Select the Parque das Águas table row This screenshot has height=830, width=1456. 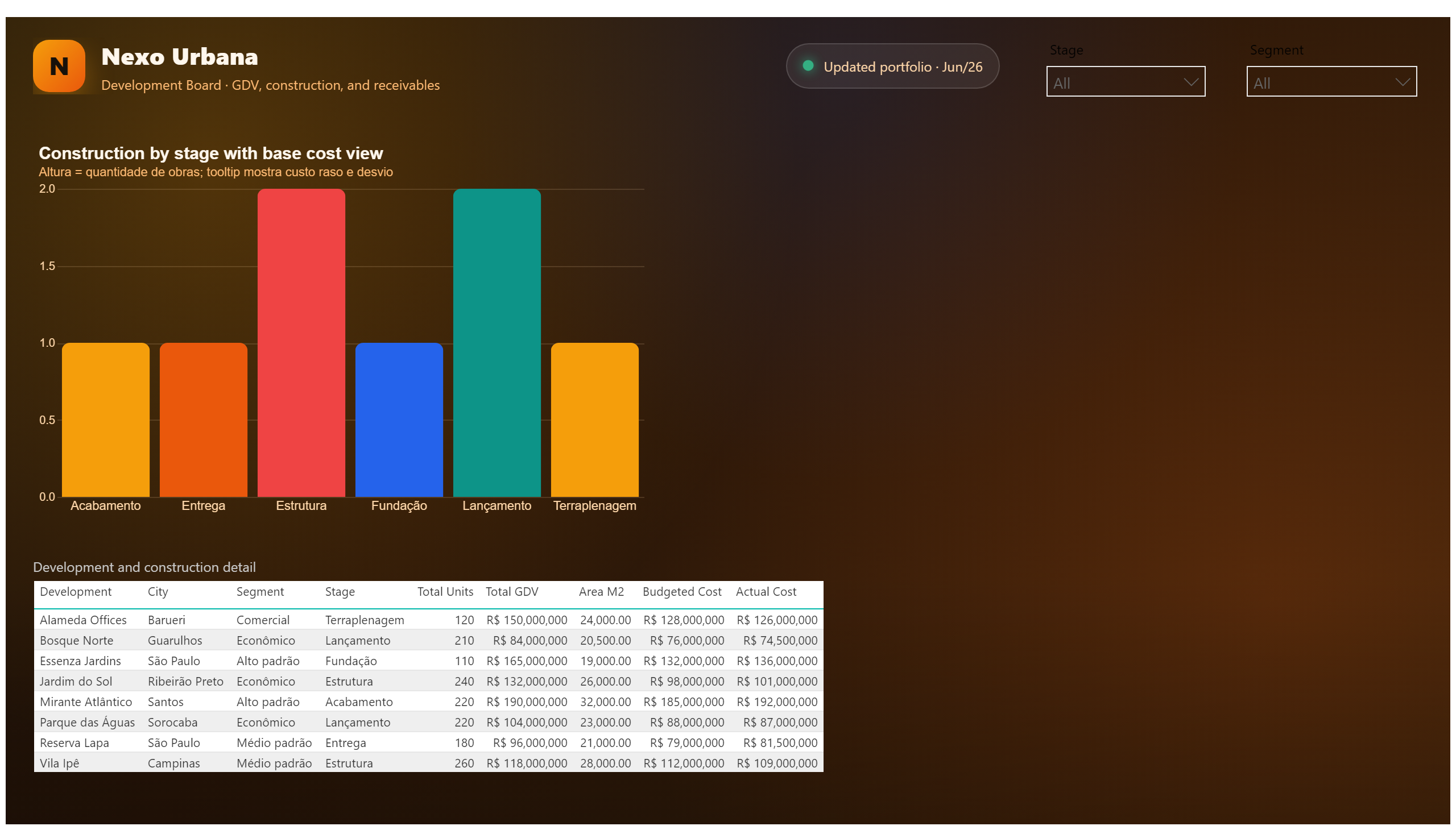[x=428, y=722]
